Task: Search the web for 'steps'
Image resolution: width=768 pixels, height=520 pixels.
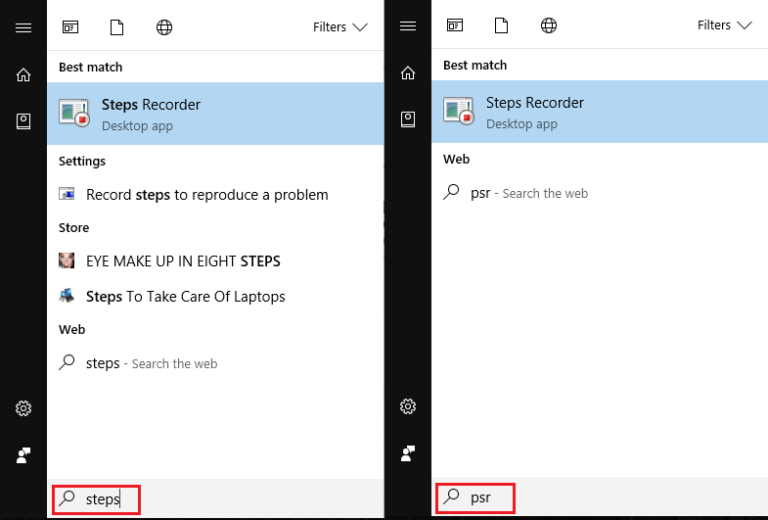Action: [216, 363]
